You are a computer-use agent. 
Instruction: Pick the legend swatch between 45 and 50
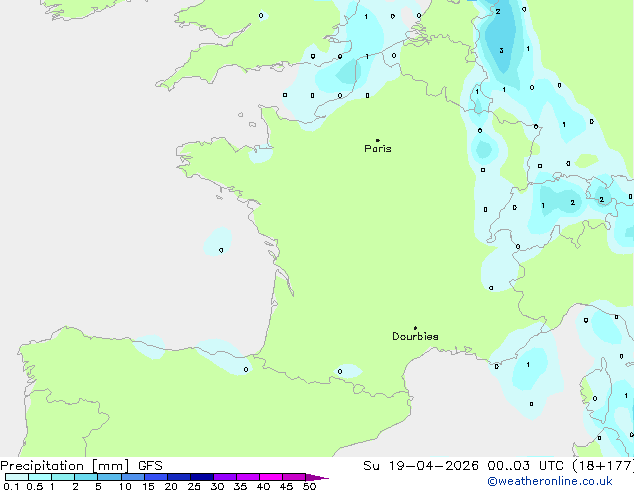coord(294,477)
